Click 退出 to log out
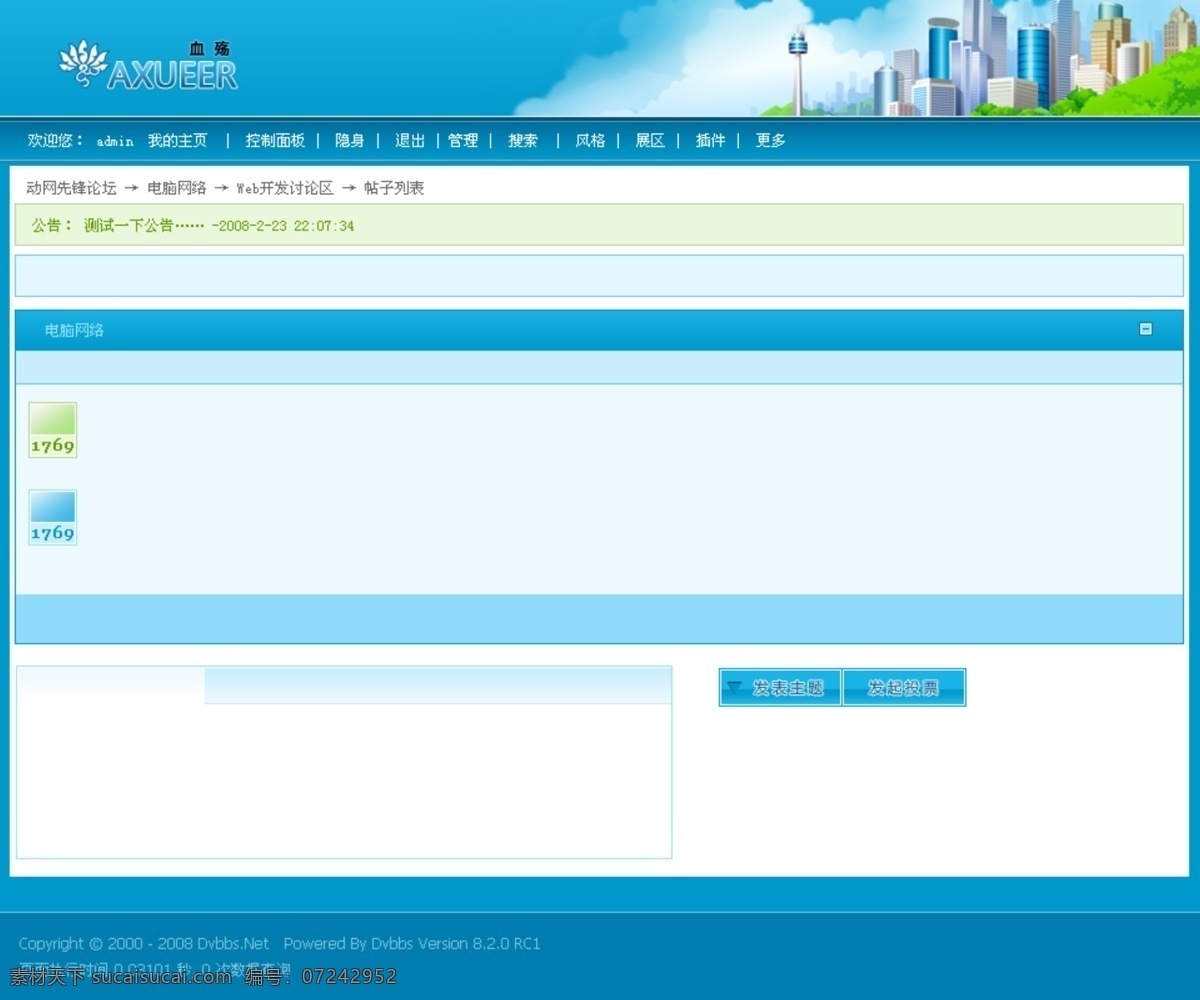The width and height of the screenshot is (1200, 1000). 410,141
